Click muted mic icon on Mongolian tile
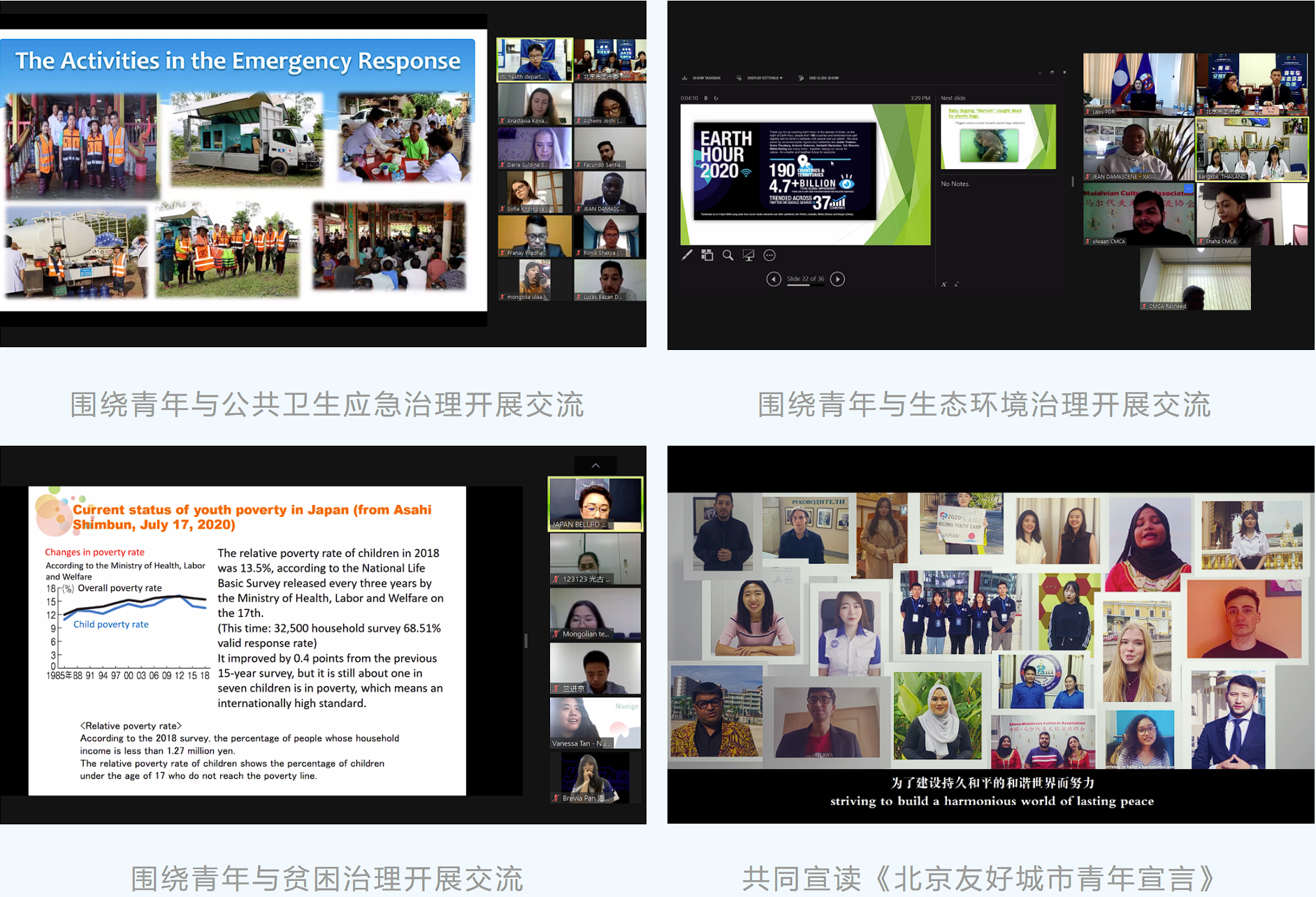Viewport: 1316px width, 897px height. [556, 634]
